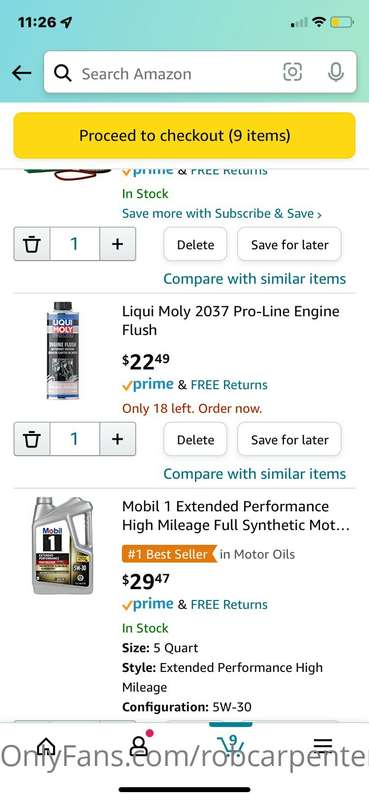Open Liqui Moly Engine Flush product image
Image resolution: width=369 pixels, height=800 pixels.
pyautogui.click(x=63, y=350)
